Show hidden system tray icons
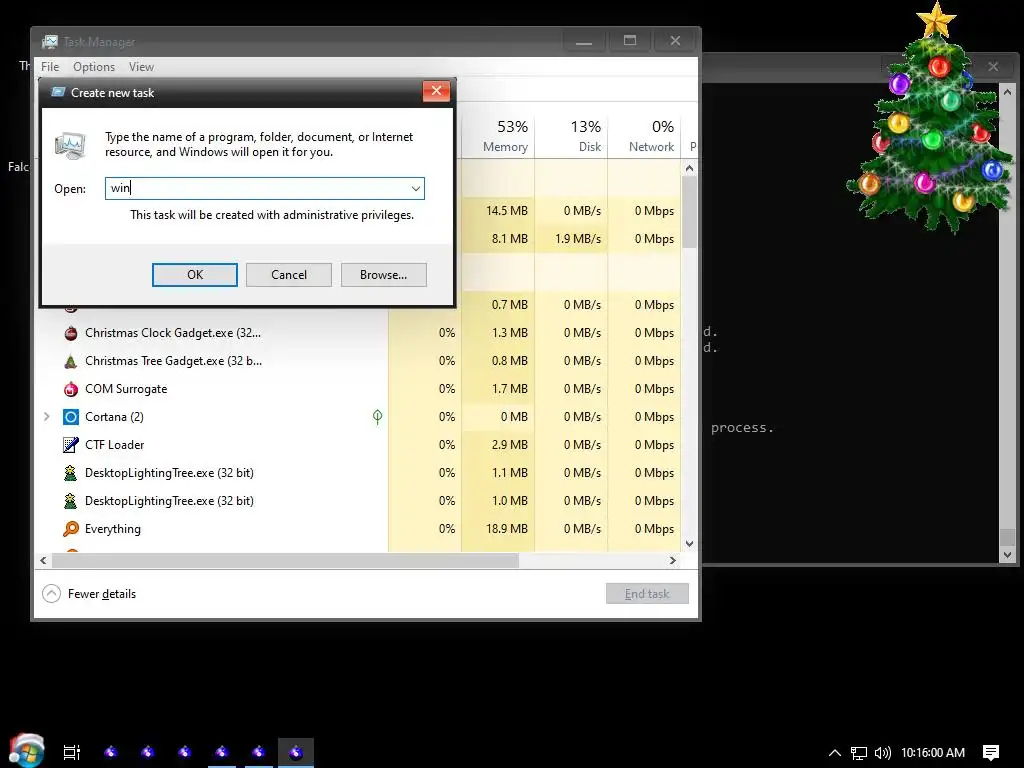The width and height of the screenshot is (1024, 768). click(835, 753)
